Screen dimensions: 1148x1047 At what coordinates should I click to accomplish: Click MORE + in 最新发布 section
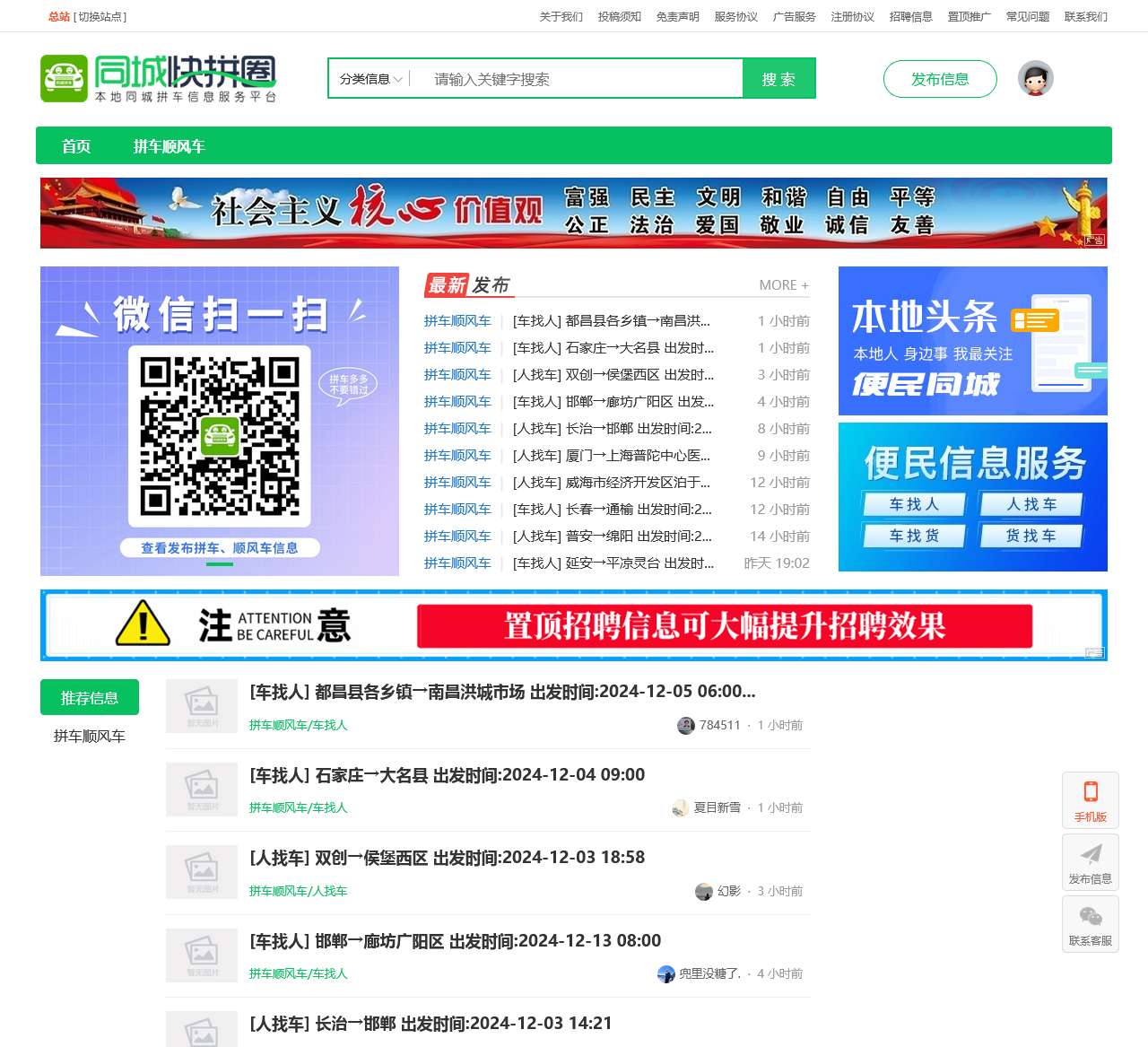coord(784,285)
